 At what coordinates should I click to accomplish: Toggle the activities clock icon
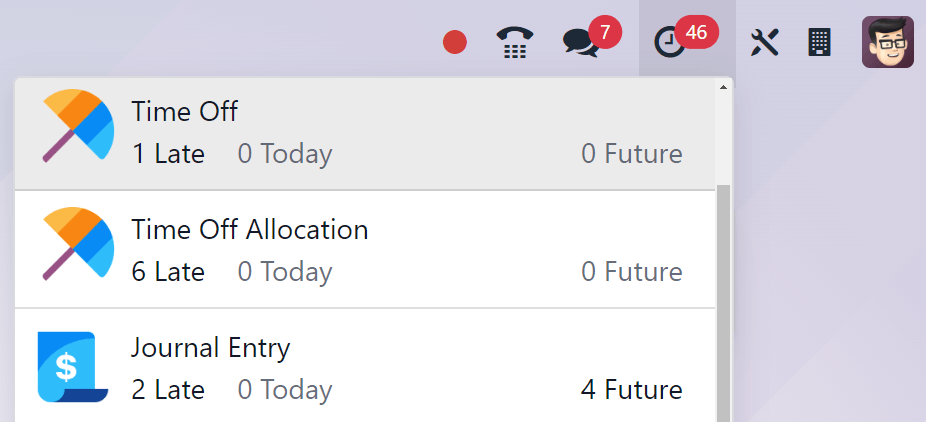[667, 42]
